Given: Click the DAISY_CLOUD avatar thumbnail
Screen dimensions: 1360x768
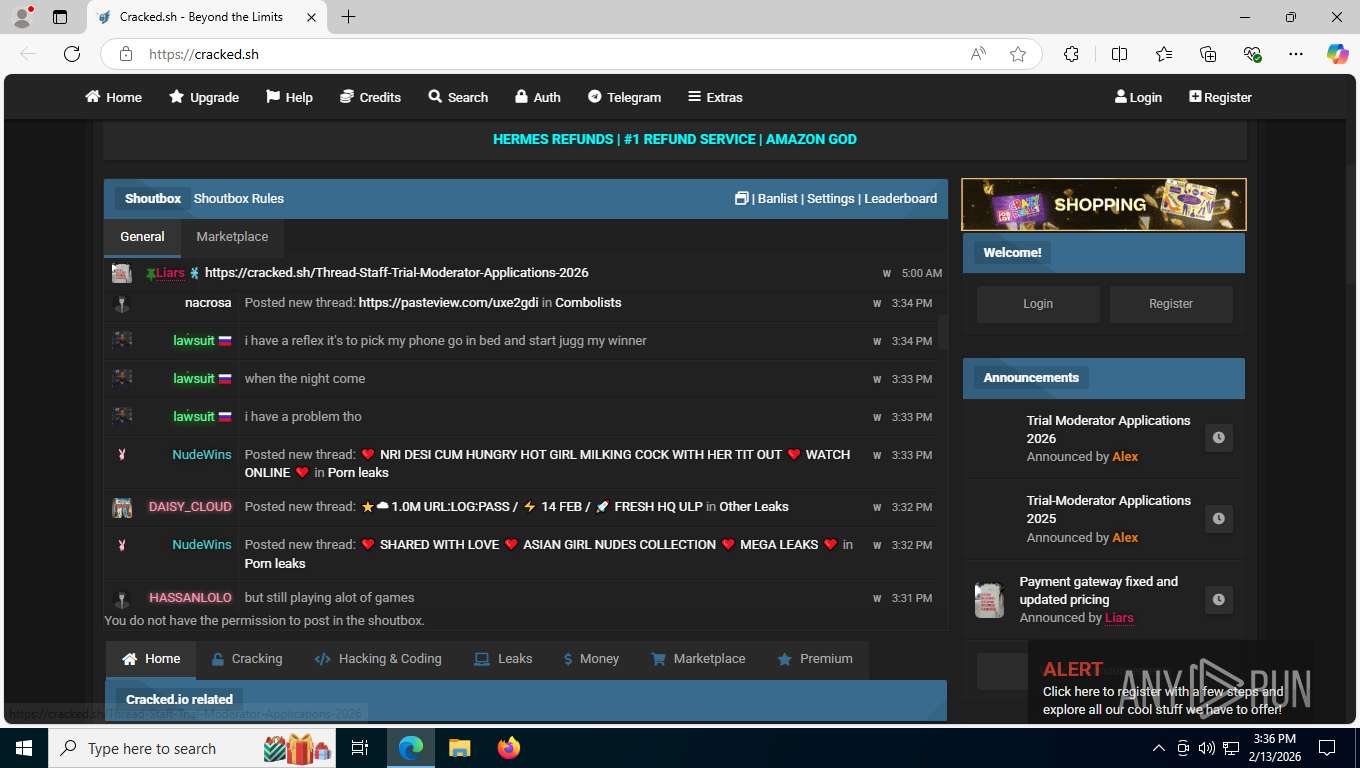Looking at the screenshot, I should [x=122, y=507].
